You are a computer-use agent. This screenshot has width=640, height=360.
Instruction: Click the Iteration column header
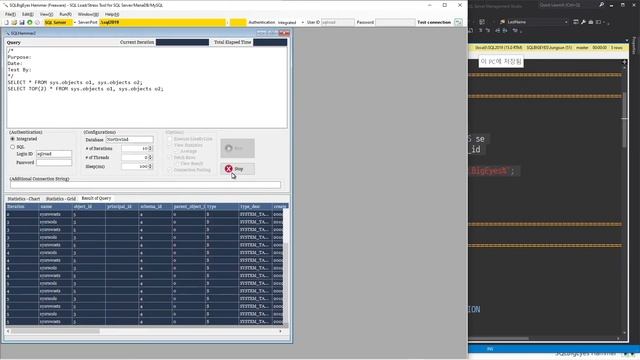pos(22,207)
